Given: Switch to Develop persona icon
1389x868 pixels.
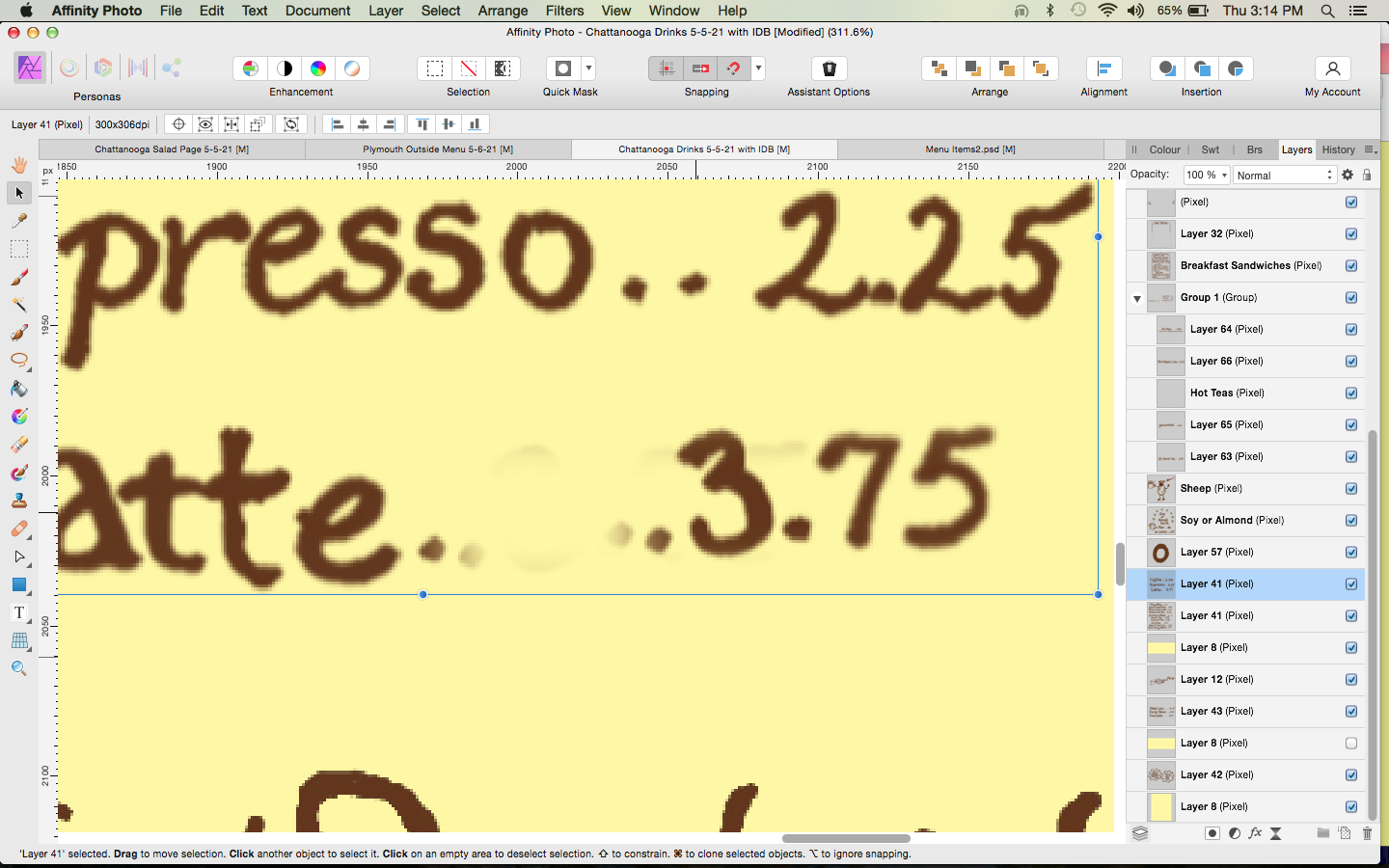Looking at the screenshot, I should [103, 68].
